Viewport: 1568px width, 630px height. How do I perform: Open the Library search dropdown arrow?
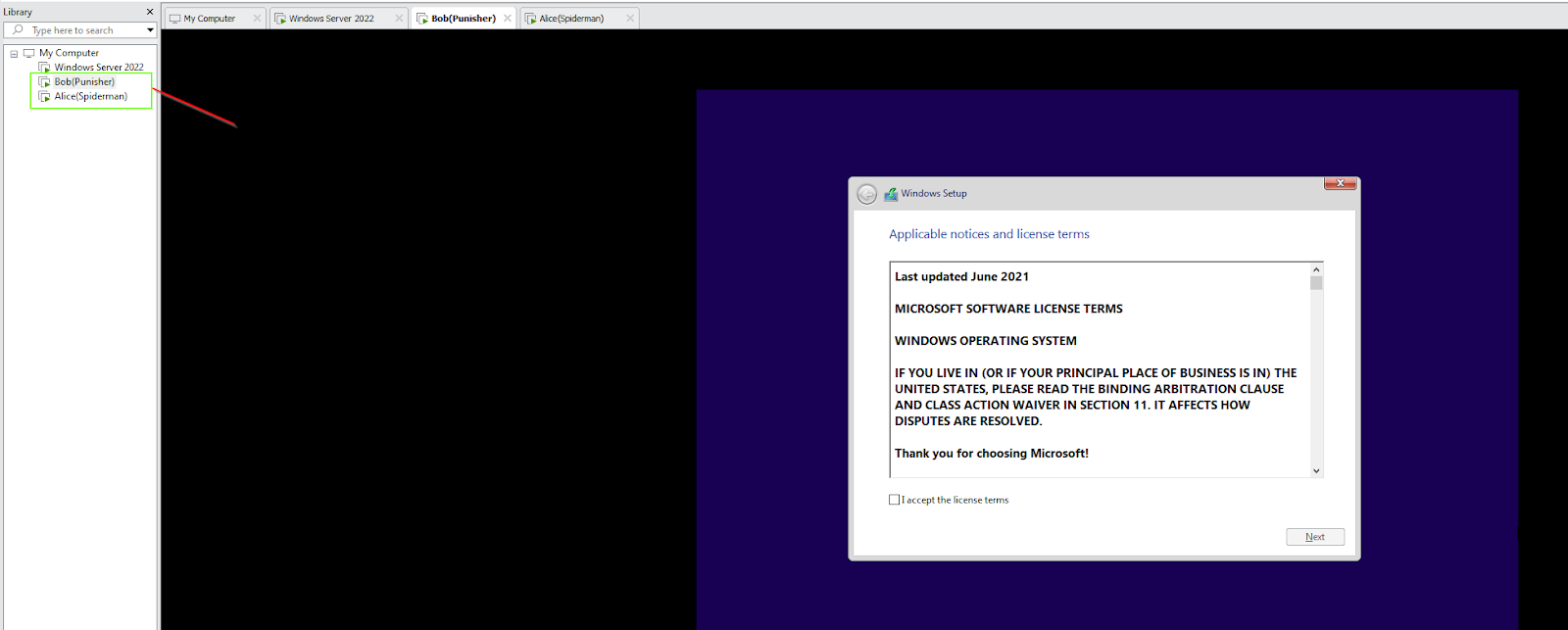point(150,30)
